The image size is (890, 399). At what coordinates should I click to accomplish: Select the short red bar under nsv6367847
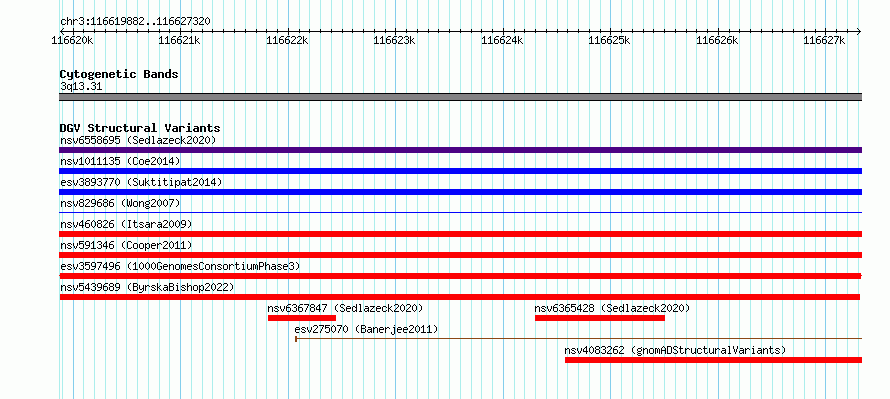pos(302,318)
